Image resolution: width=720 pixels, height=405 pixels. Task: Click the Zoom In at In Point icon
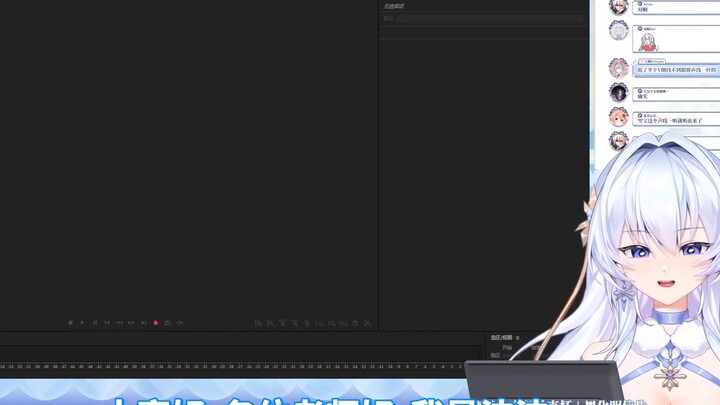click(319, 323)
